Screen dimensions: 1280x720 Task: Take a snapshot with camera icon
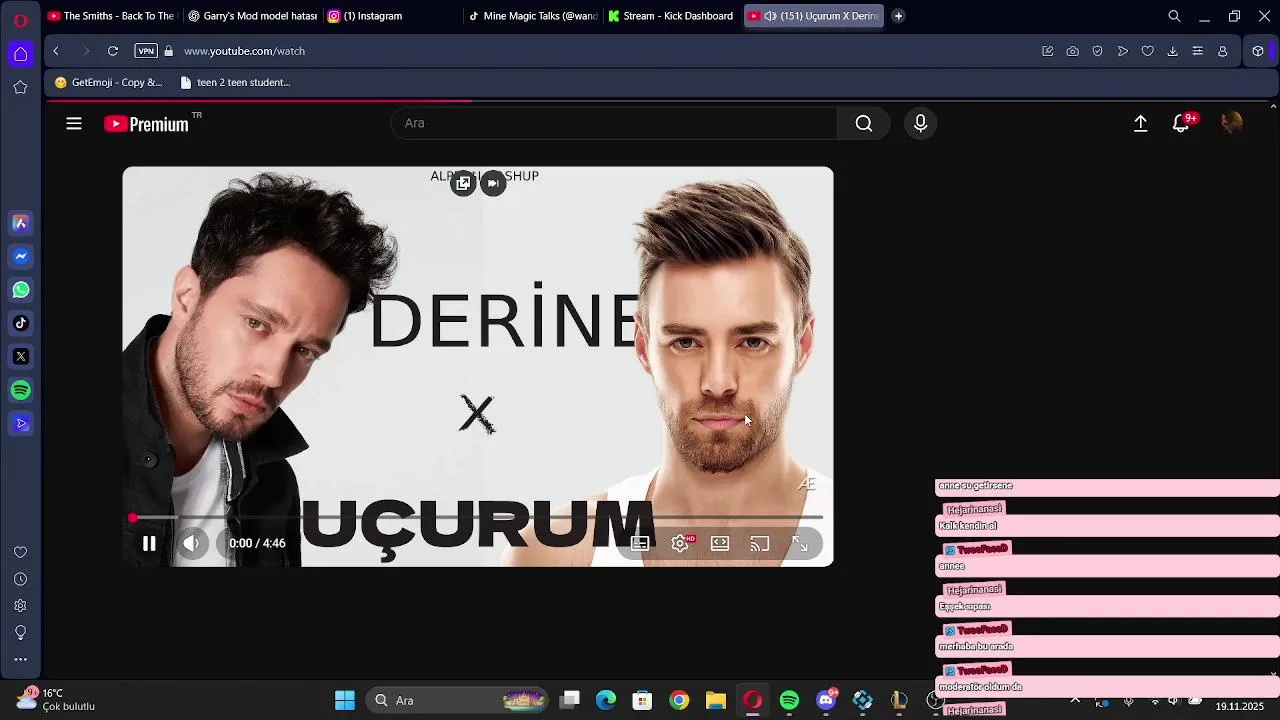click(x=1072, y=51)
